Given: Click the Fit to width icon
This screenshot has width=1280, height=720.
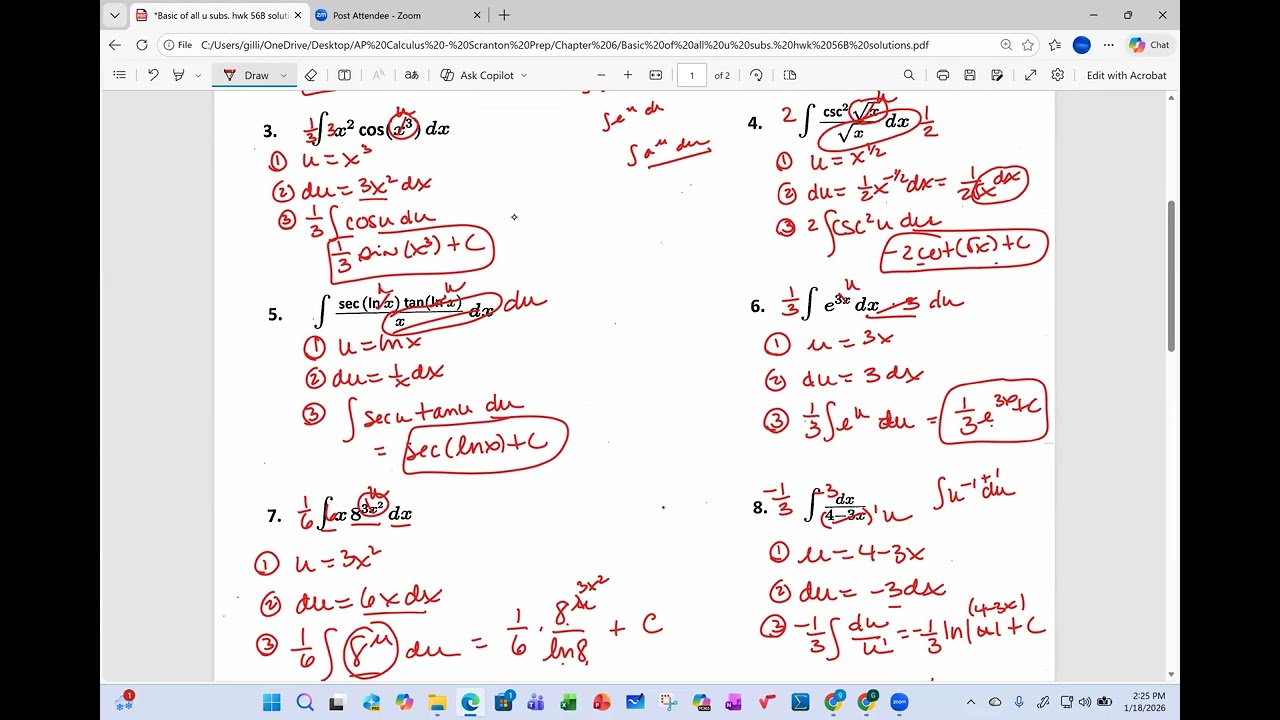Looking at the screenshot, I should (x=656, y=75).
